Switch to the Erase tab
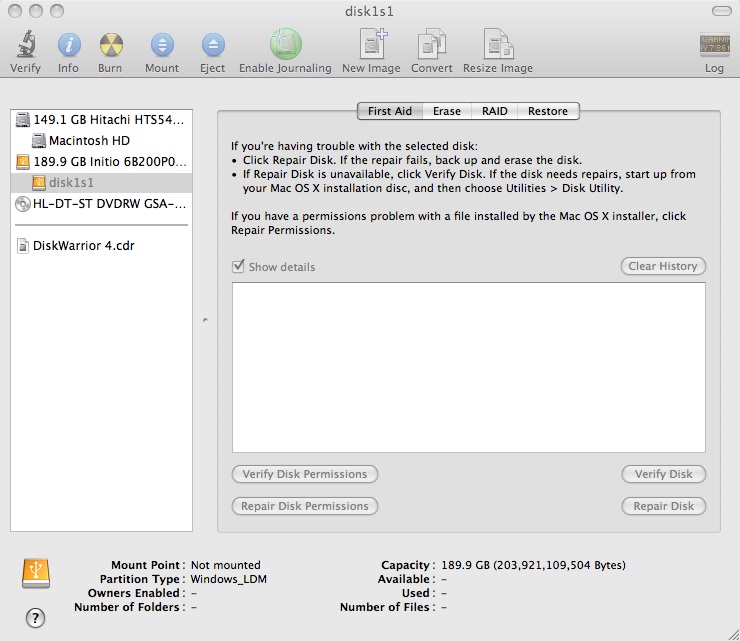 446,111
